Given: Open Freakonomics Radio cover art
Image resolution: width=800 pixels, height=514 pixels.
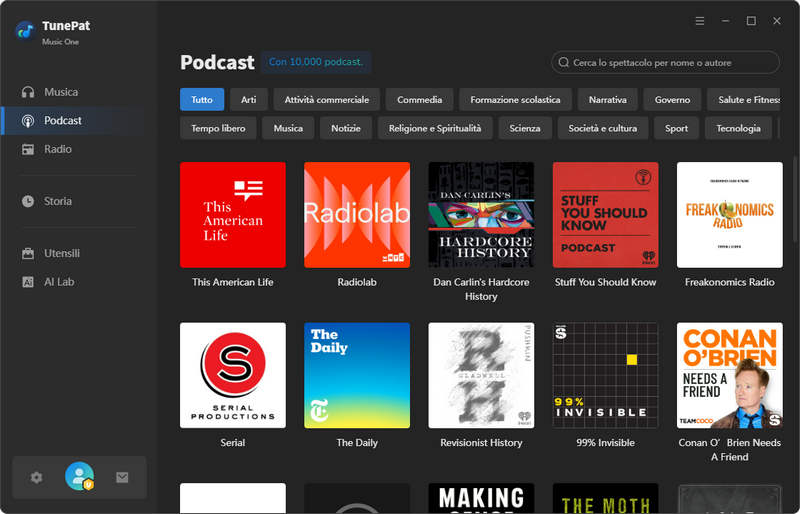Looking at the screenshot, I should click(730, 215).
